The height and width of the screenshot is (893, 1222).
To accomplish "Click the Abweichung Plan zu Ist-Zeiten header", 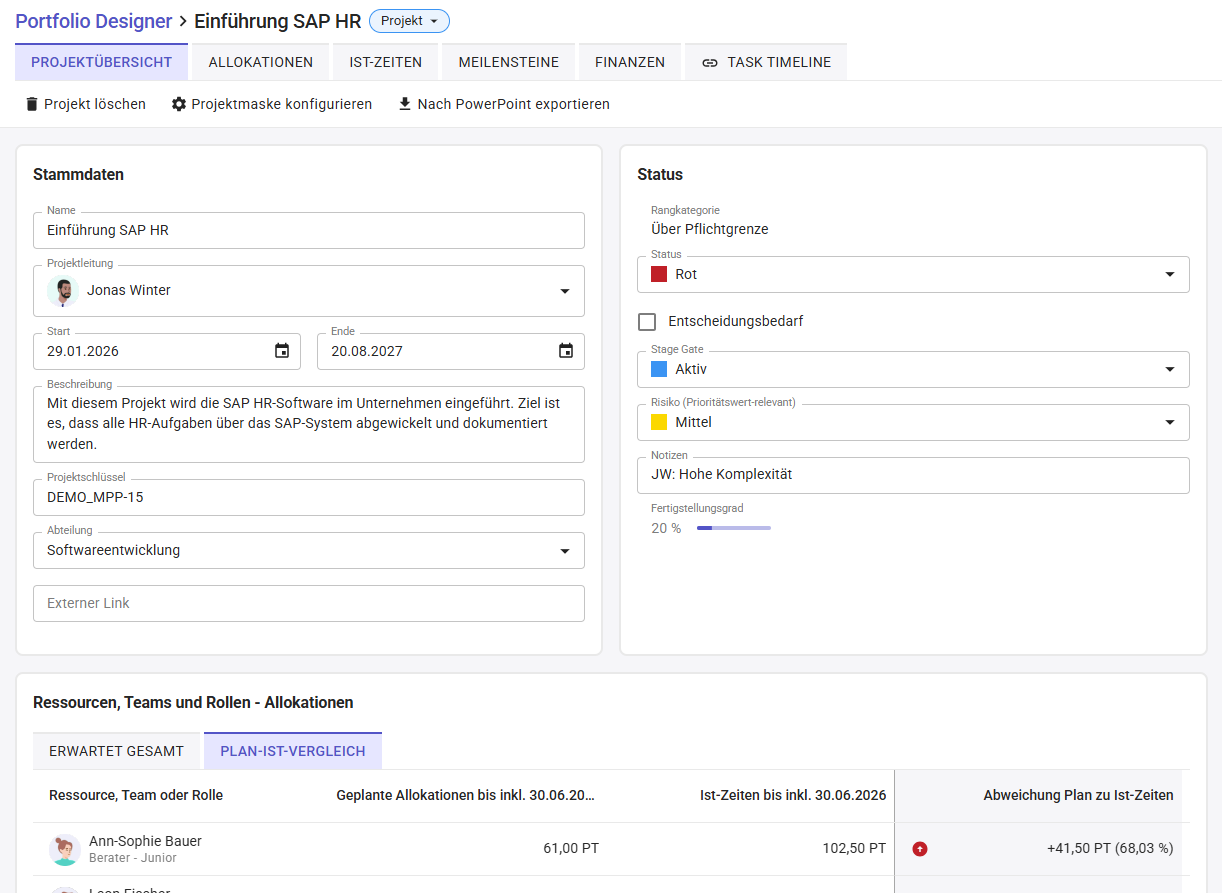I will [1078, 795].
